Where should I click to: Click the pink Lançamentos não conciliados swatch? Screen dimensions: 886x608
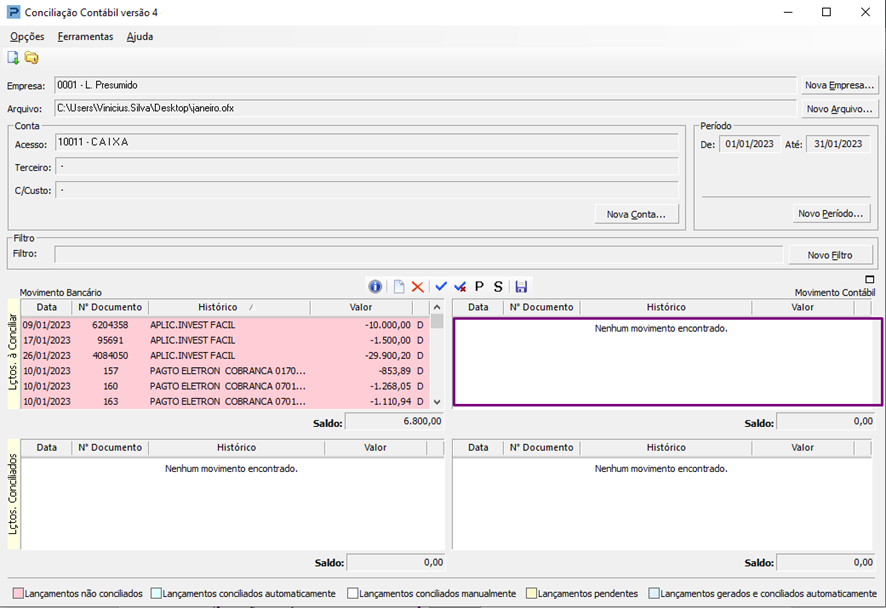(18, 594)
